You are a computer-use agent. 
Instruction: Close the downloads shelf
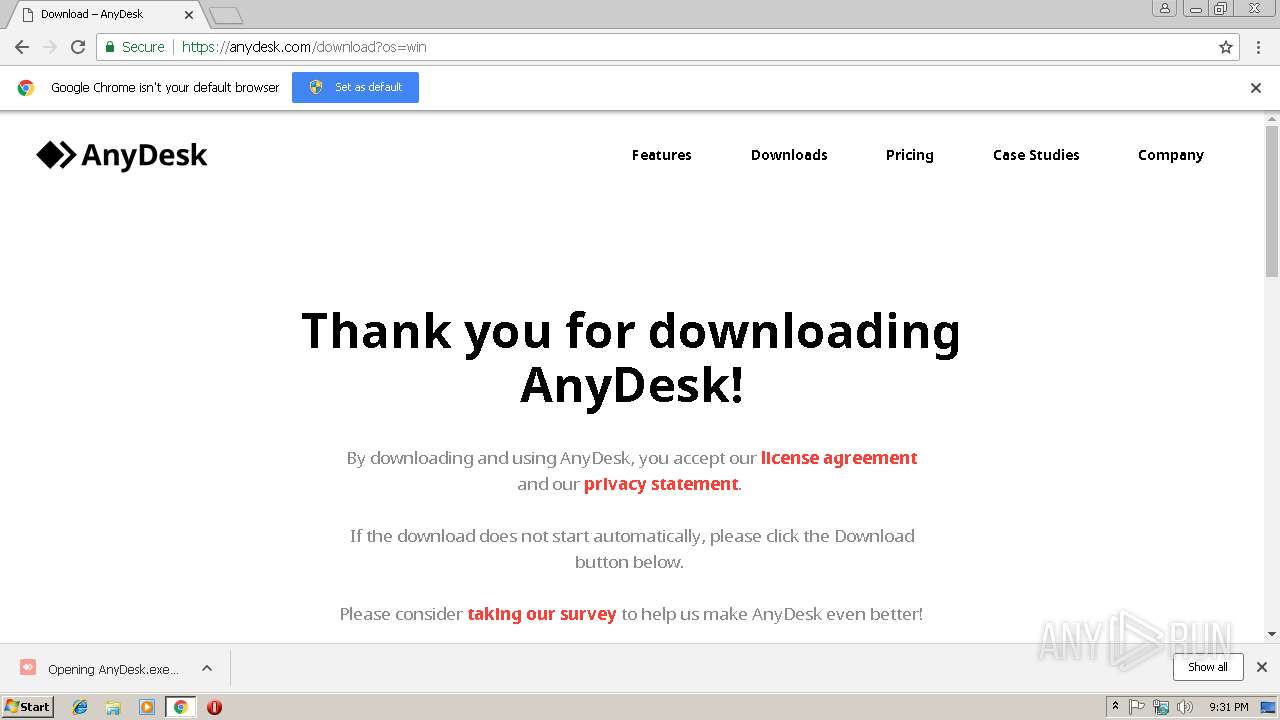tap(1262, 667)
